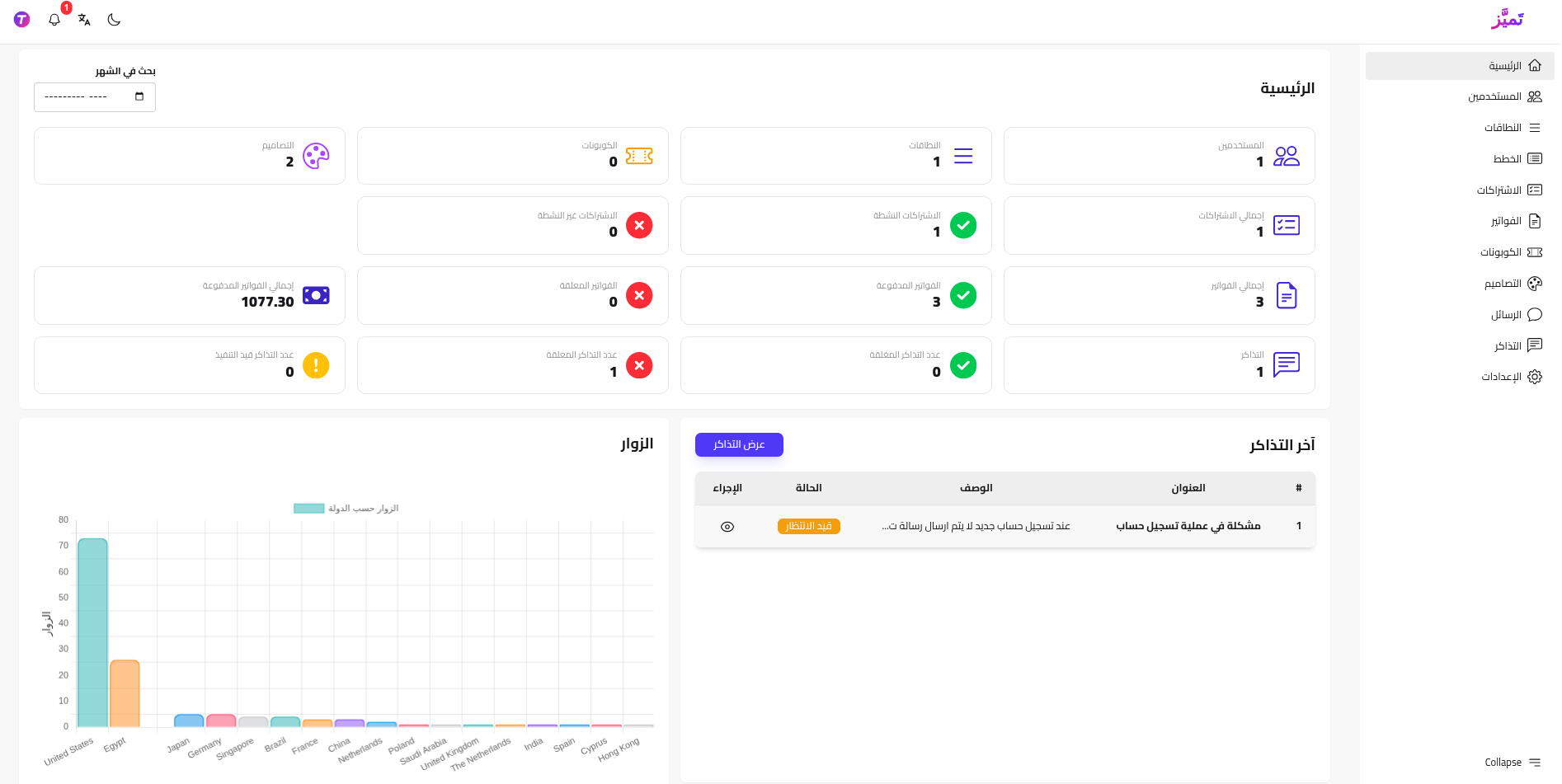Click ticket title مشكلة في عملية تسجيل حساب
Image resolution: width=1562 pixels, height=784 pixels.
(x=1188, y=526)
